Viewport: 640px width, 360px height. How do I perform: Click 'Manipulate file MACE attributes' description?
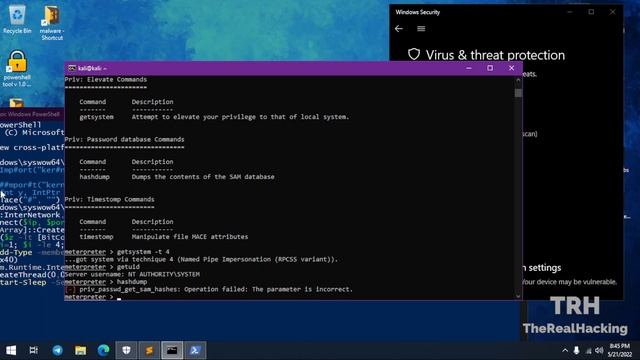click(190, 237)
